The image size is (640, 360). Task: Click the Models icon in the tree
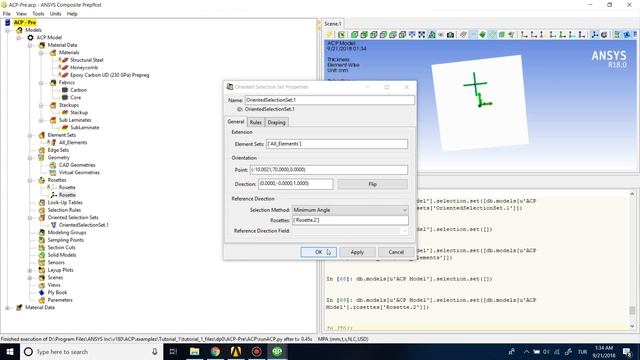19,30
